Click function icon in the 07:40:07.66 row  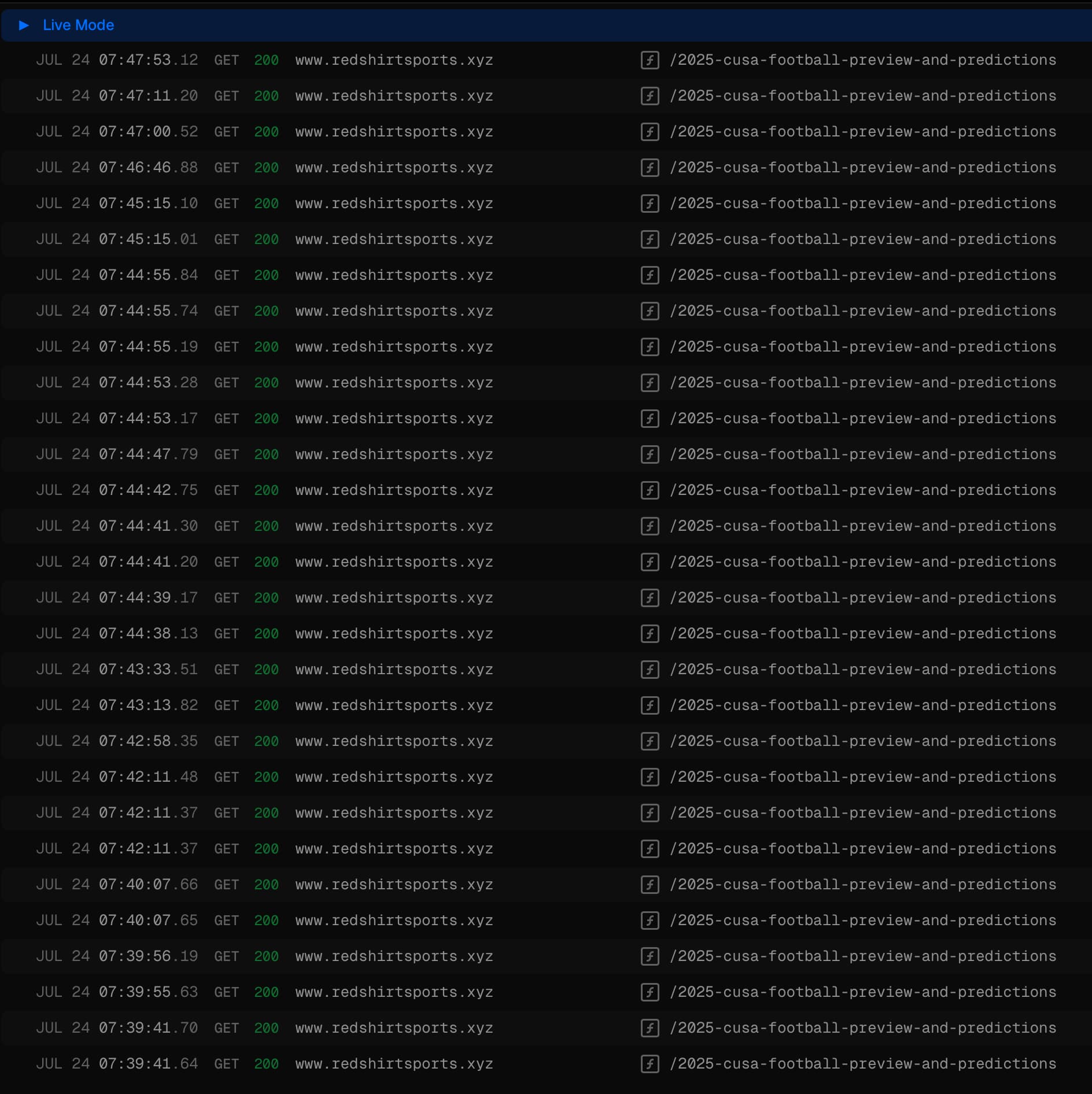tap(650, 885)
